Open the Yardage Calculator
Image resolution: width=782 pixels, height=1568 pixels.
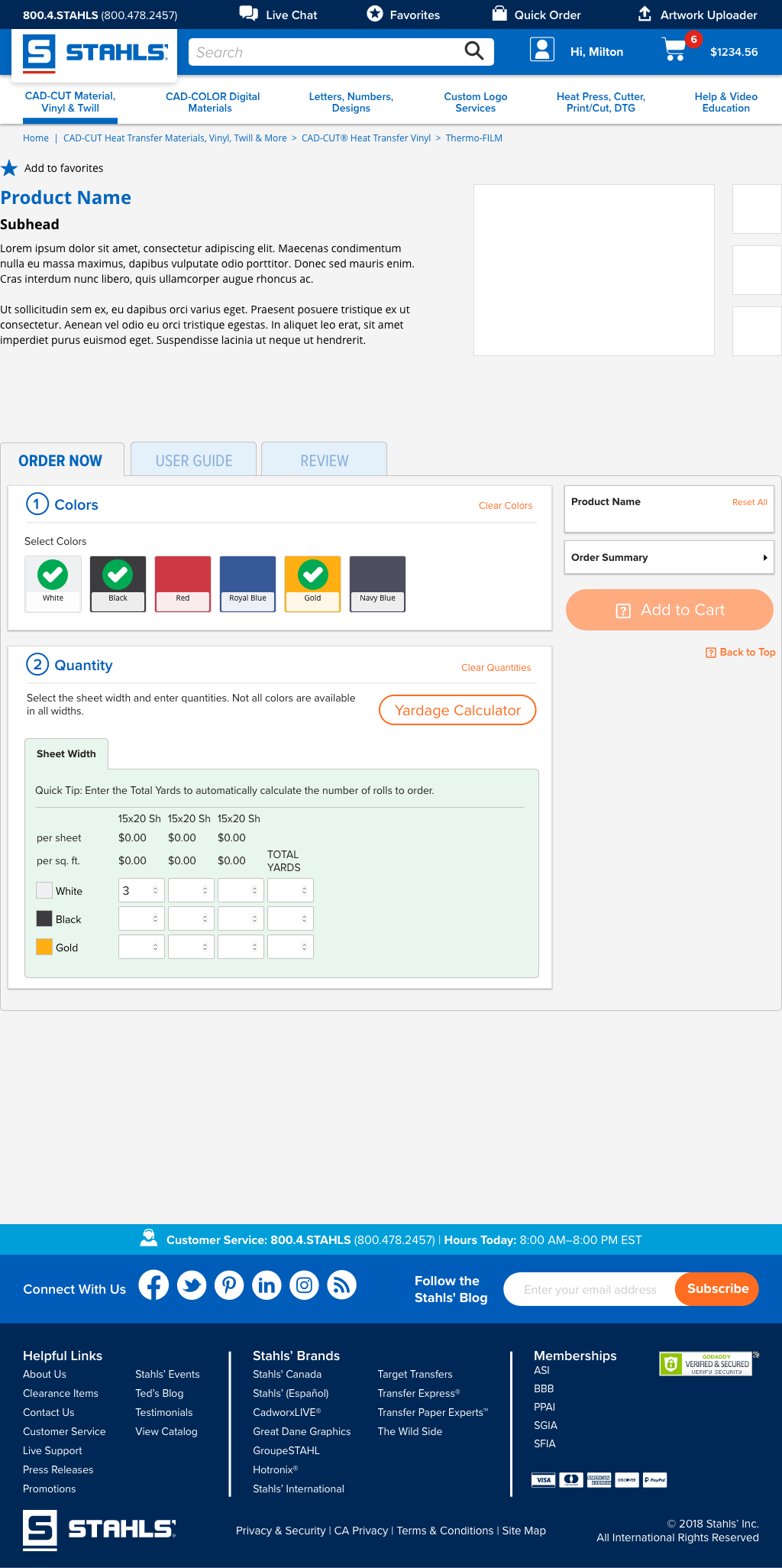pos(457,710)
